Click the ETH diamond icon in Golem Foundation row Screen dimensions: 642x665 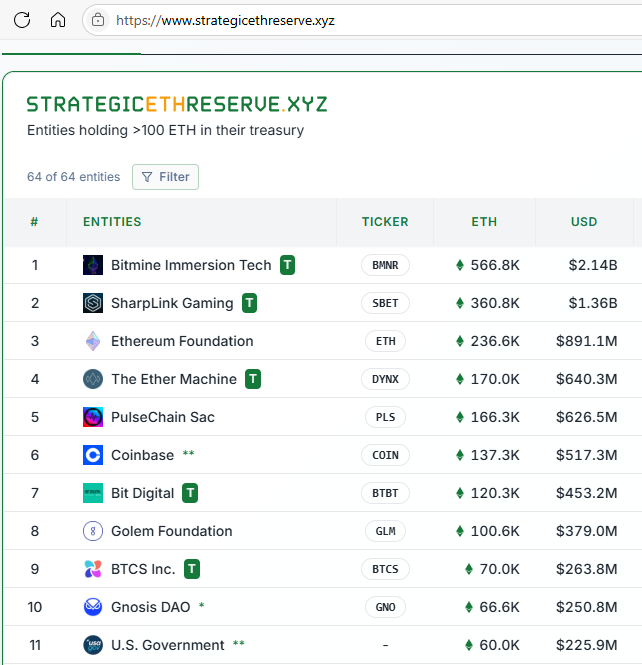click(x=460, y=531)
